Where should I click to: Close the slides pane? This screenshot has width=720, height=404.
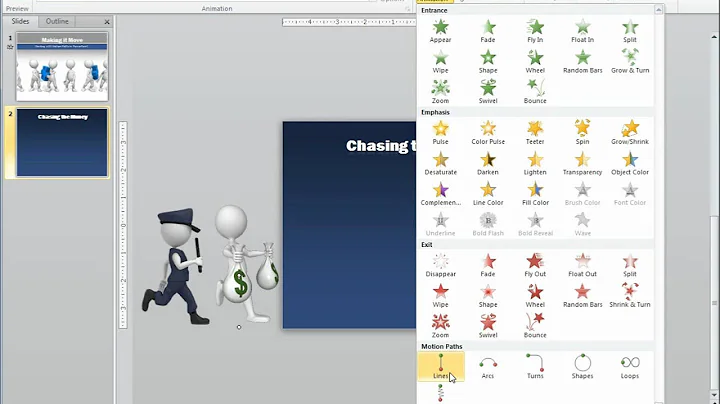point(107,22)
